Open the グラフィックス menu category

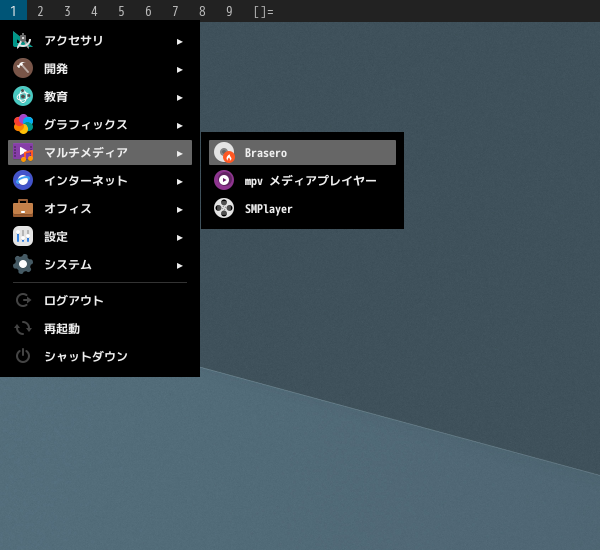click(100, 124)
